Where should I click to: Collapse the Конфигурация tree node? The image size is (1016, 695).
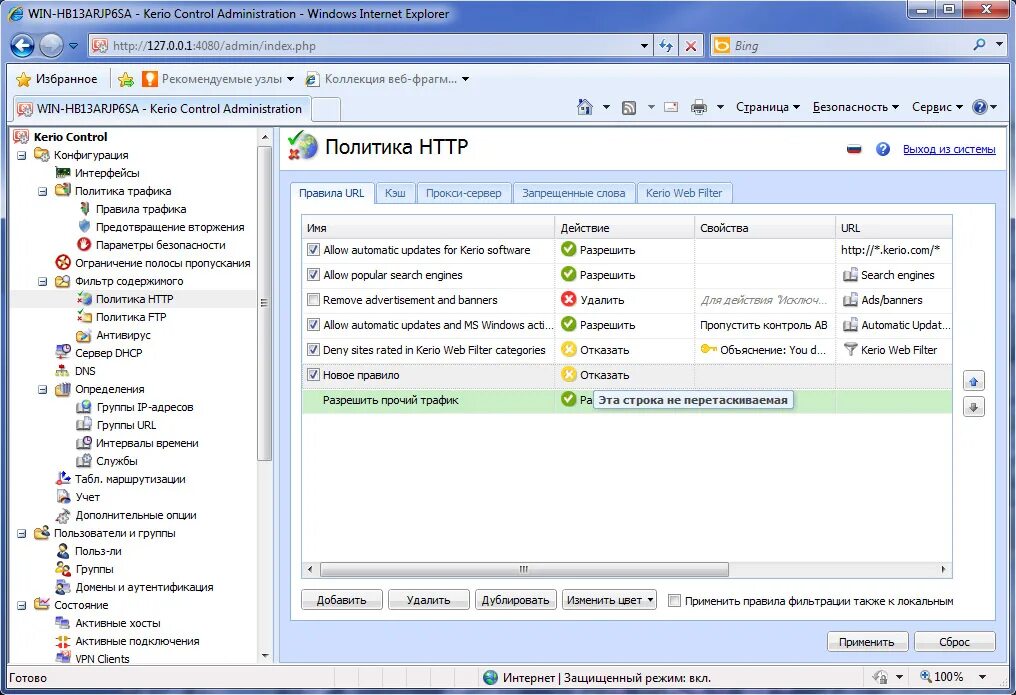point(21,155)
